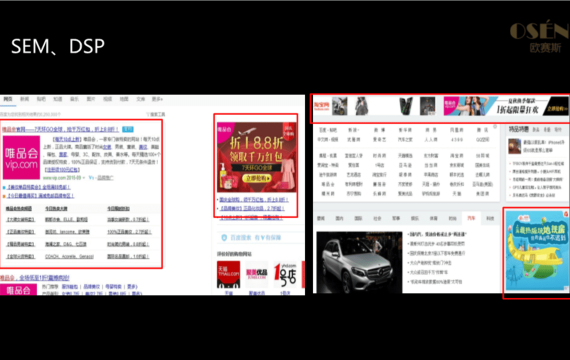Open the 爱奇艺 site link

379,140
